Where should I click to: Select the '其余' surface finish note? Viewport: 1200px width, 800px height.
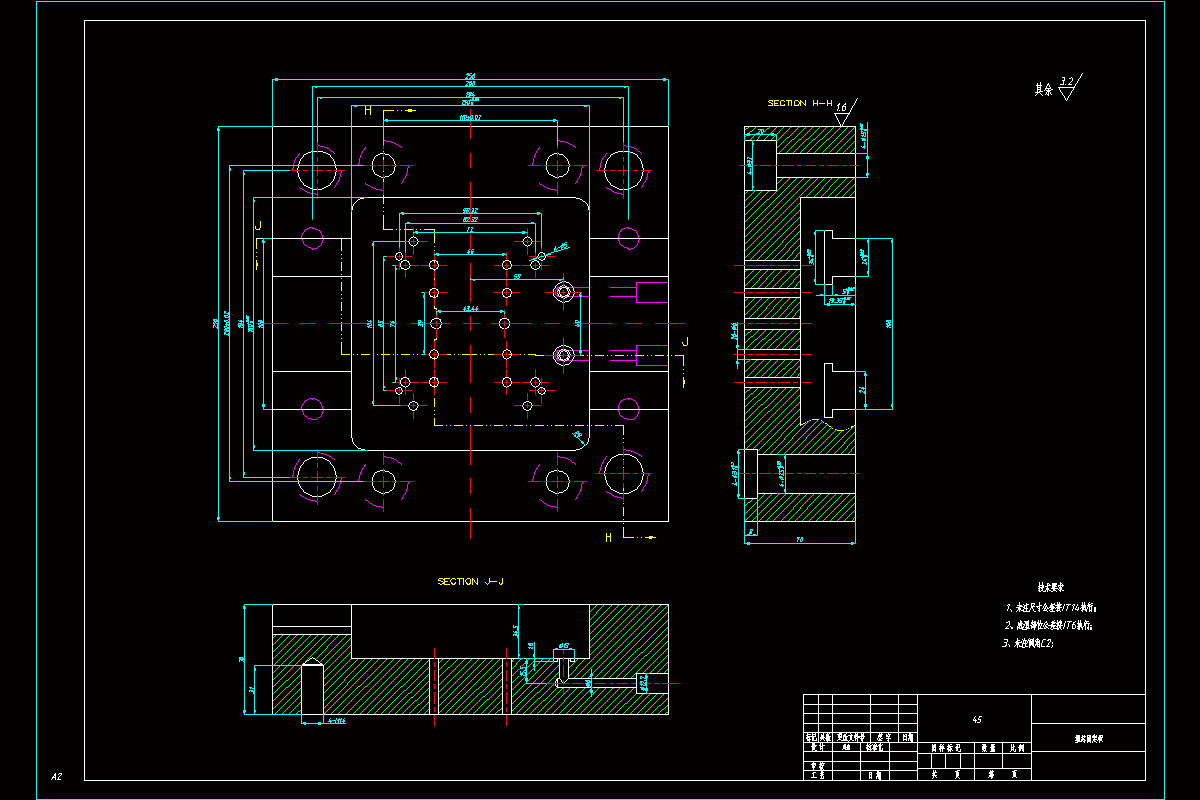pos(1043,89)
